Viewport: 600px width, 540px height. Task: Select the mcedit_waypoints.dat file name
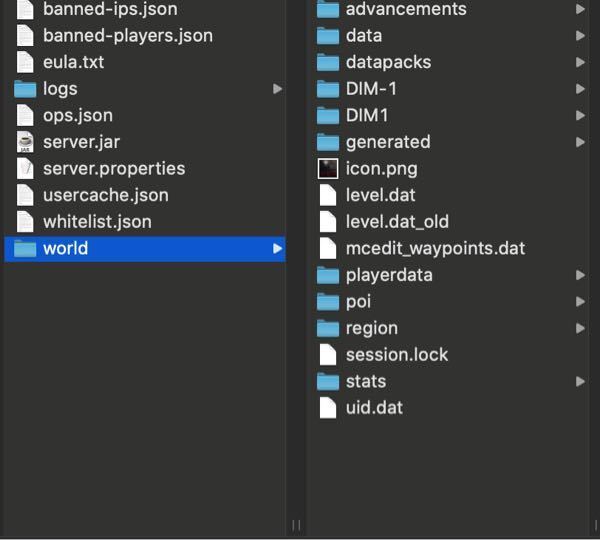(435, 249)
